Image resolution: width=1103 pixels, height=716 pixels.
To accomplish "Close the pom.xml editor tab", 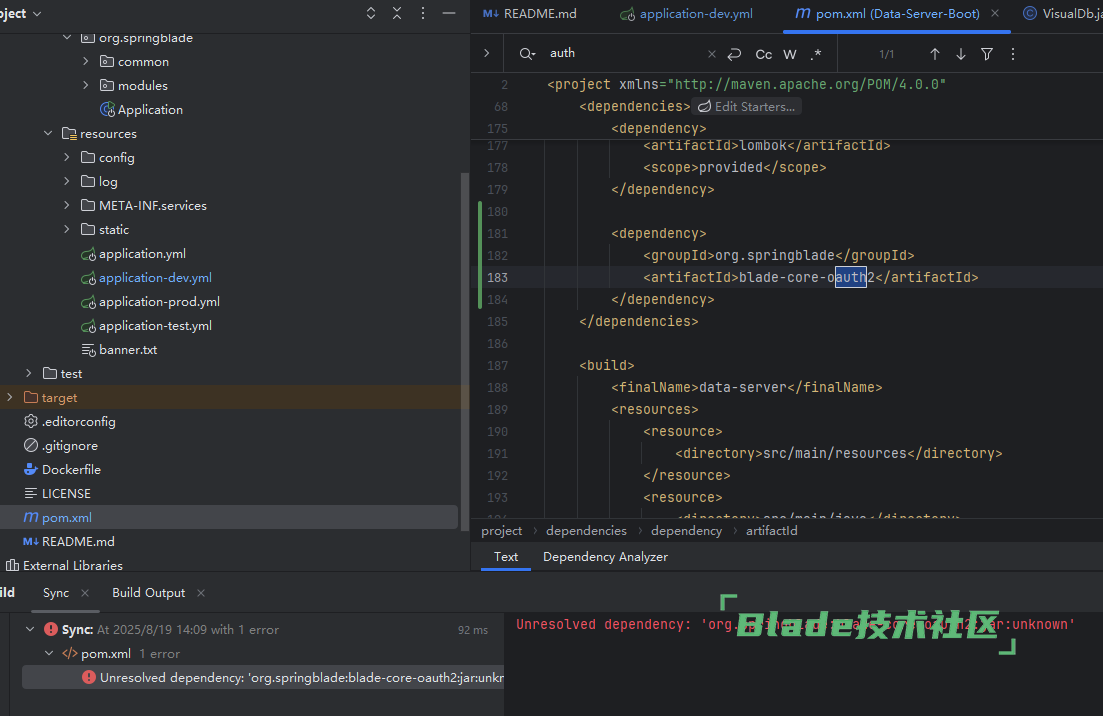I will click(x=993, y=14).
